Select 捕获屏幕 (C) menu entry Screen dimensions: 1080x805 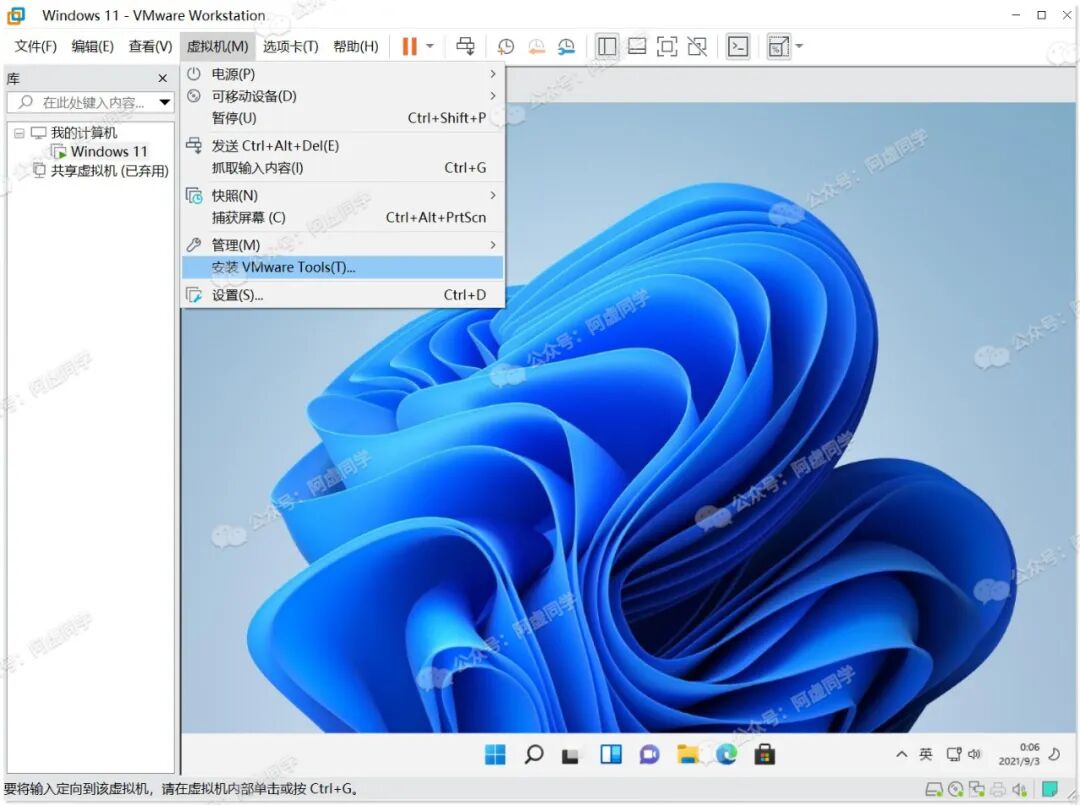click(x=342, y=217)
